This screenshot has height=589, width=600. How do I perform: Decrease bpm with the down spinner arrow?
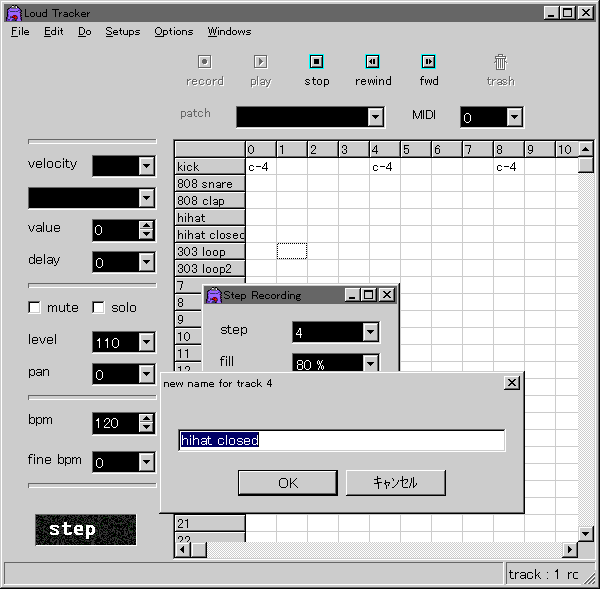point(147,427)
